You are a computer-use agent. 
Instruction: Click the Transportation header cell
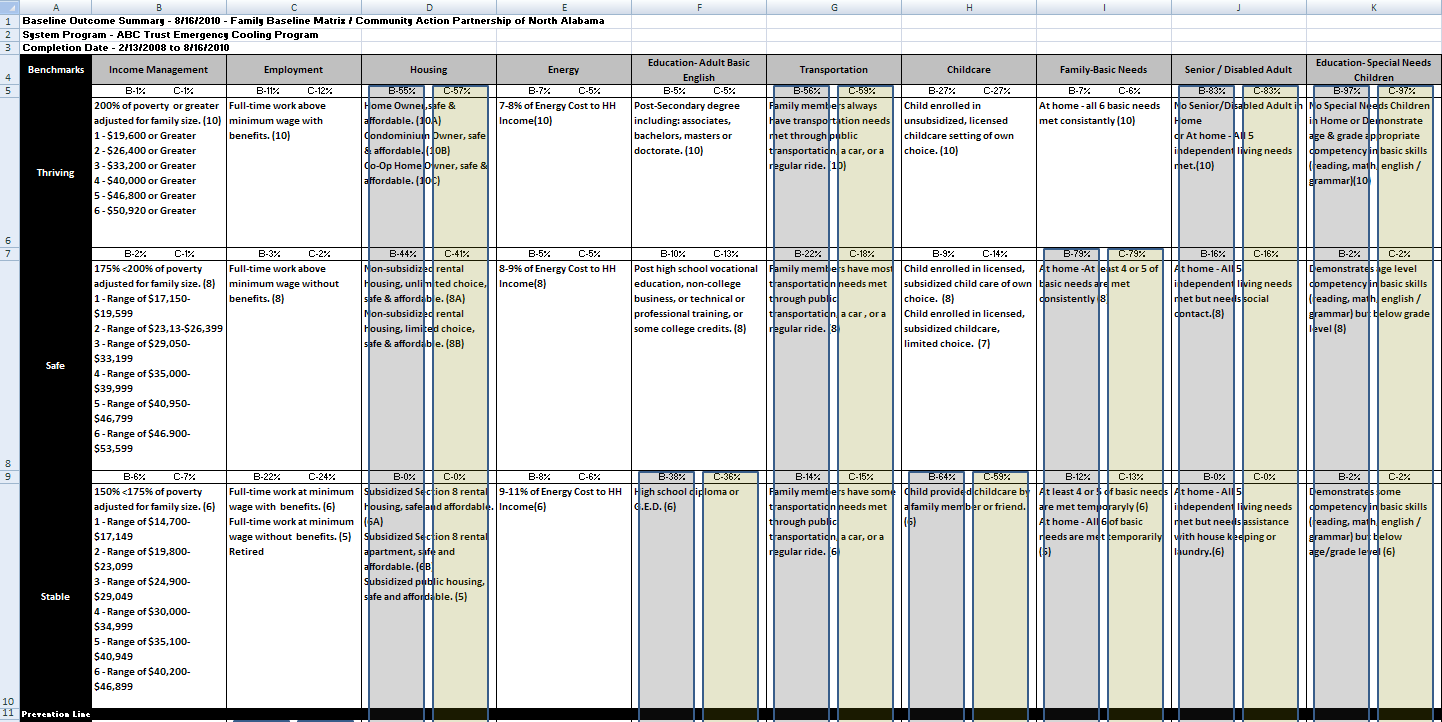point(833,70)
